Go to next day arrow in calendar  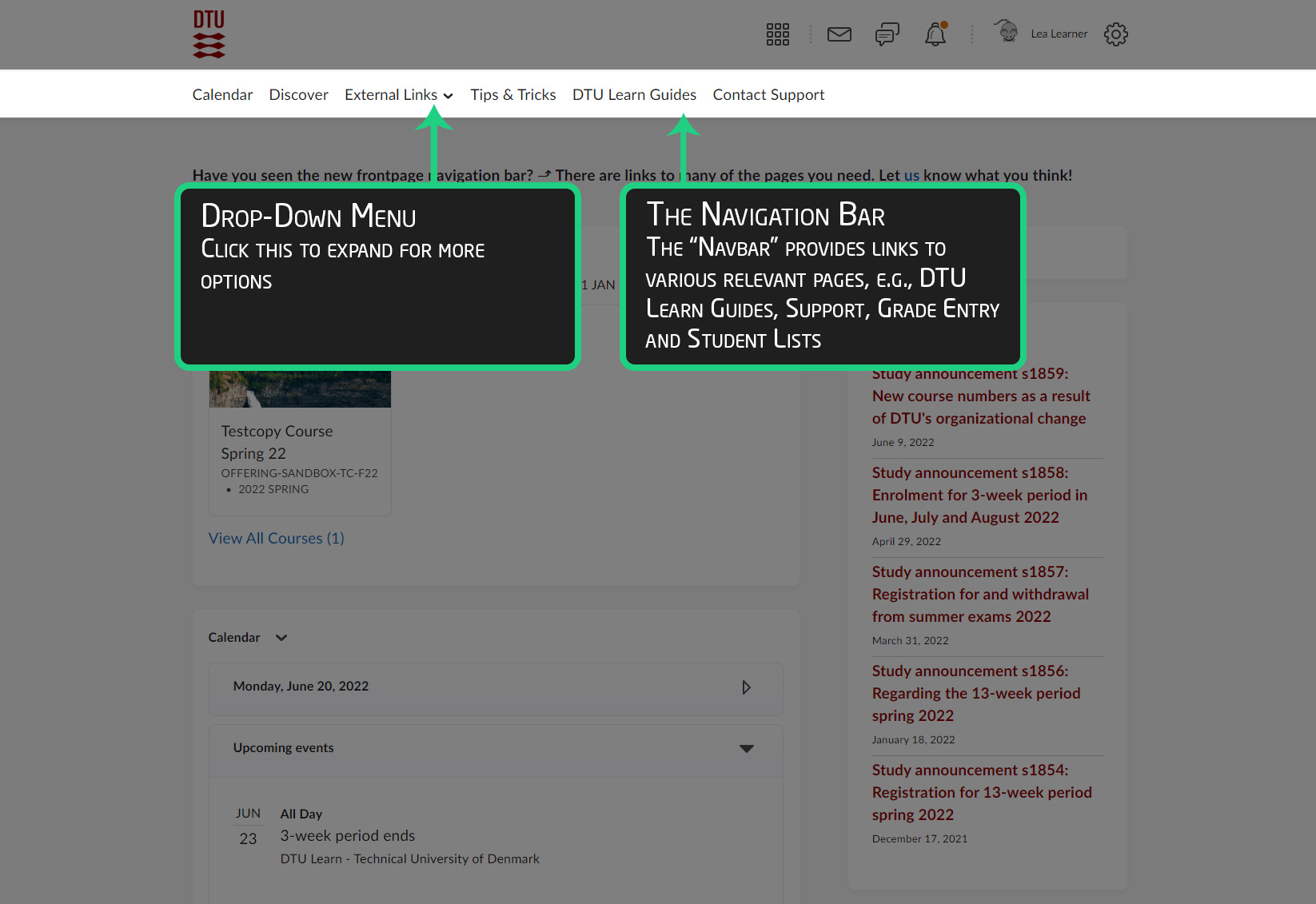click(746, 687)
